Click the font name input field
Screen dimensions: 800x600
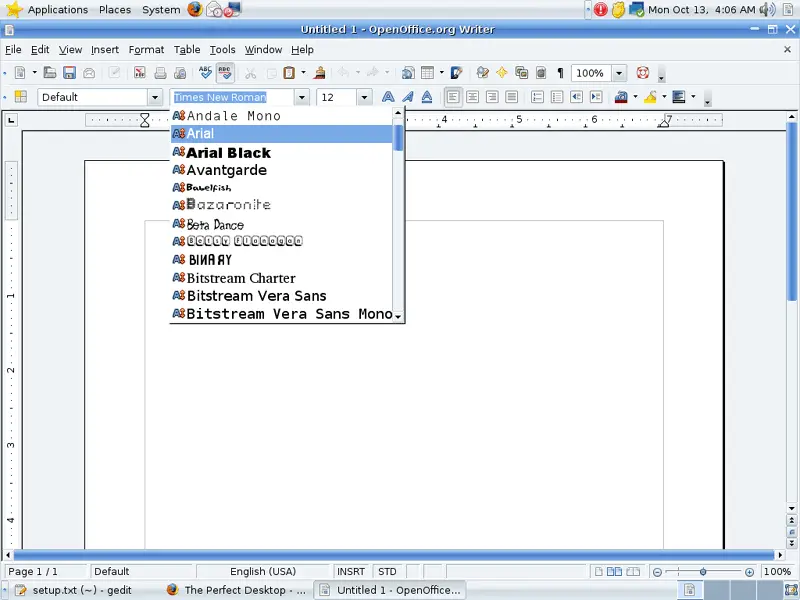[x=232, y=97]
